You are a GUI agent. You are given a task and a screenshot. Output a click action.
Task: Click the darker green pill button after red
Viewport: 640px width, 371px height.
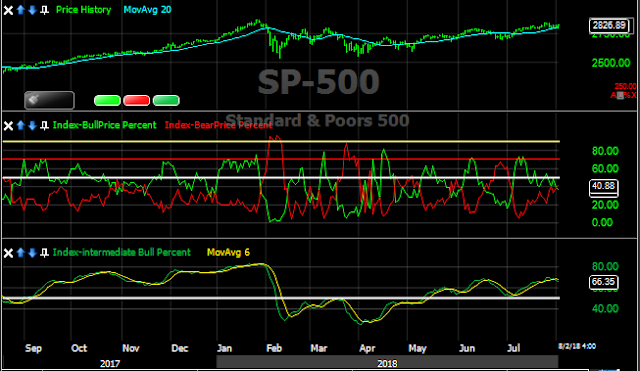point(166,100)
